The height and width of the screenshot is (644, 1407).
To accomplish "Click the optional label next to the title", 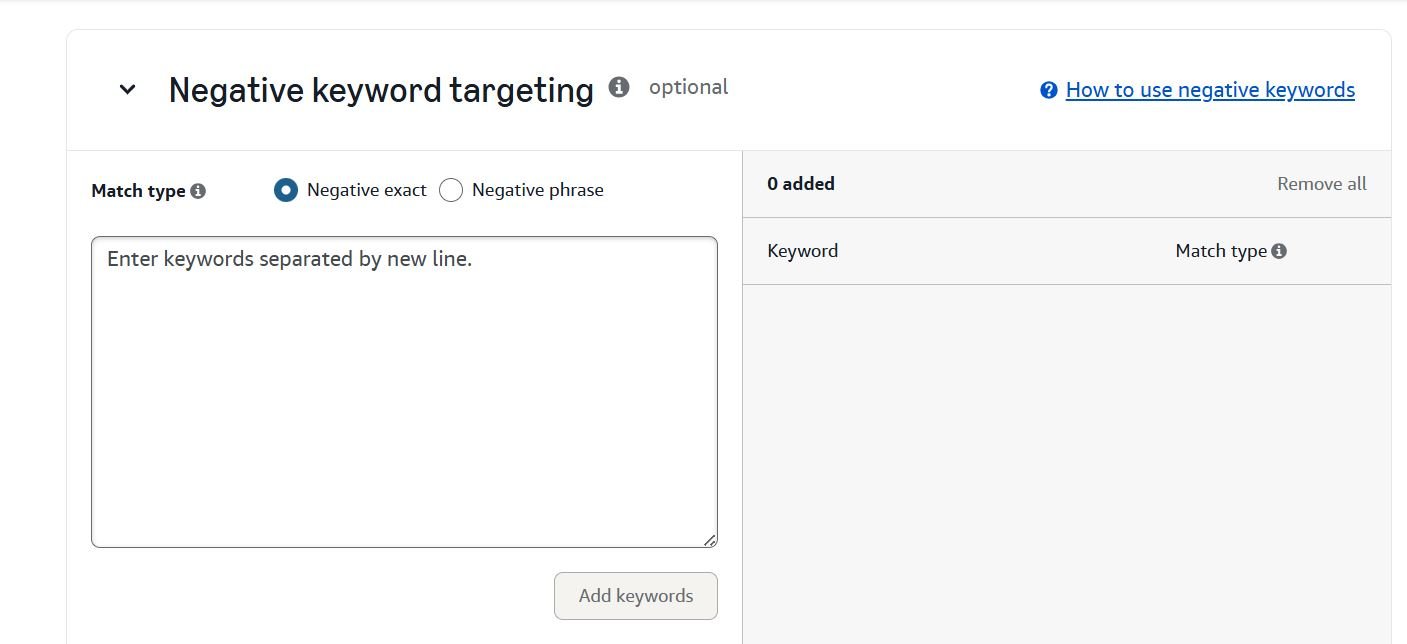I will click(x=688, y=87).
